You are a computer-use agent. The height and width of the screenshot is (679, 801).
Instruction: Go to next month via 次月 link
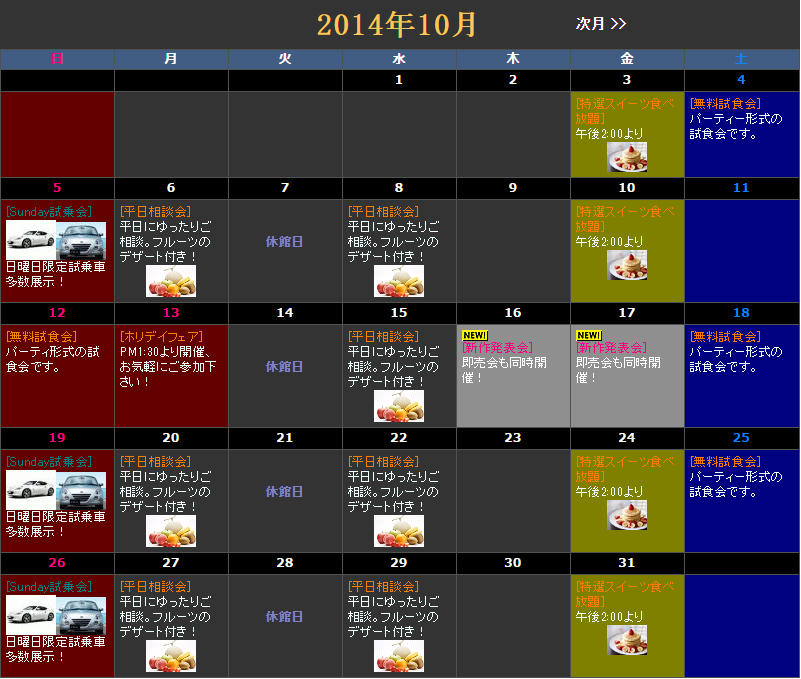pos(600,24)
